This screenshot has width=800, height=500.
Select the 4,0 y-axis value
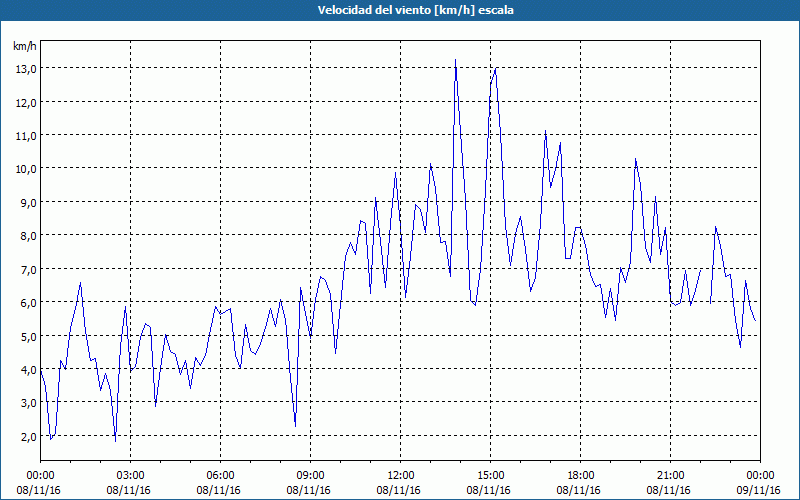pos(28,369)
